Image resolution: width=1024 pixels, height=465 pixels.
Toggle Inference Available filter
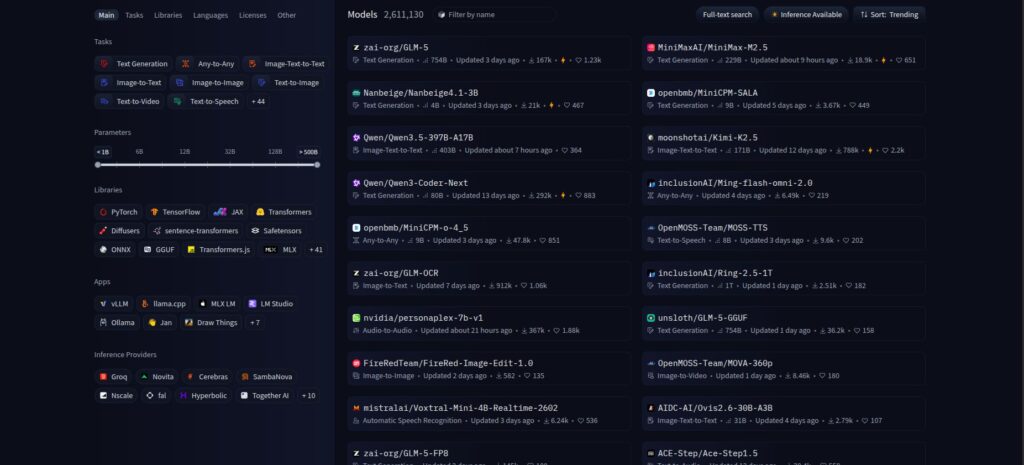point(806,14)
